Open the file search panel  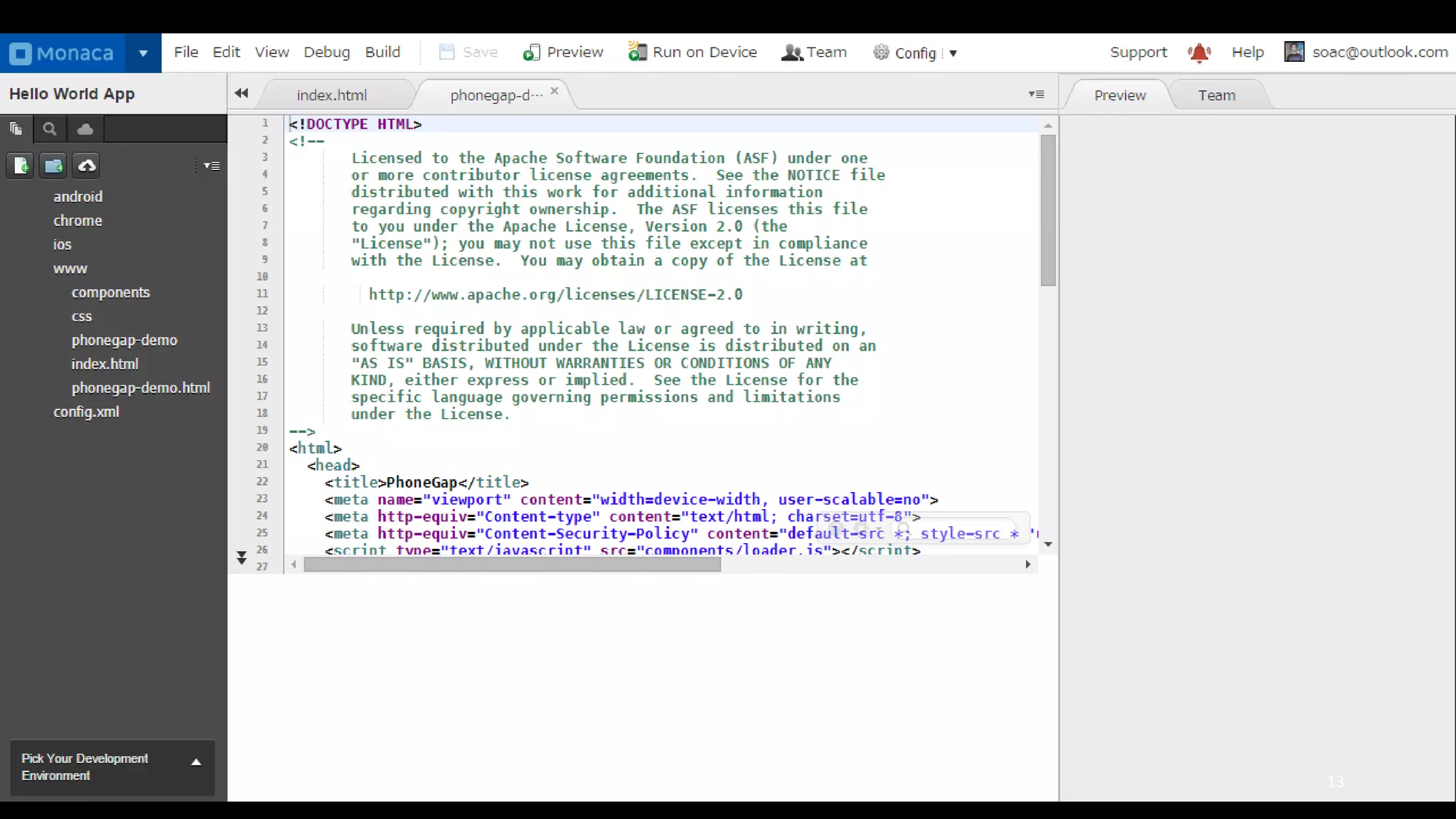pyautogui.click(x=50, y=129)
